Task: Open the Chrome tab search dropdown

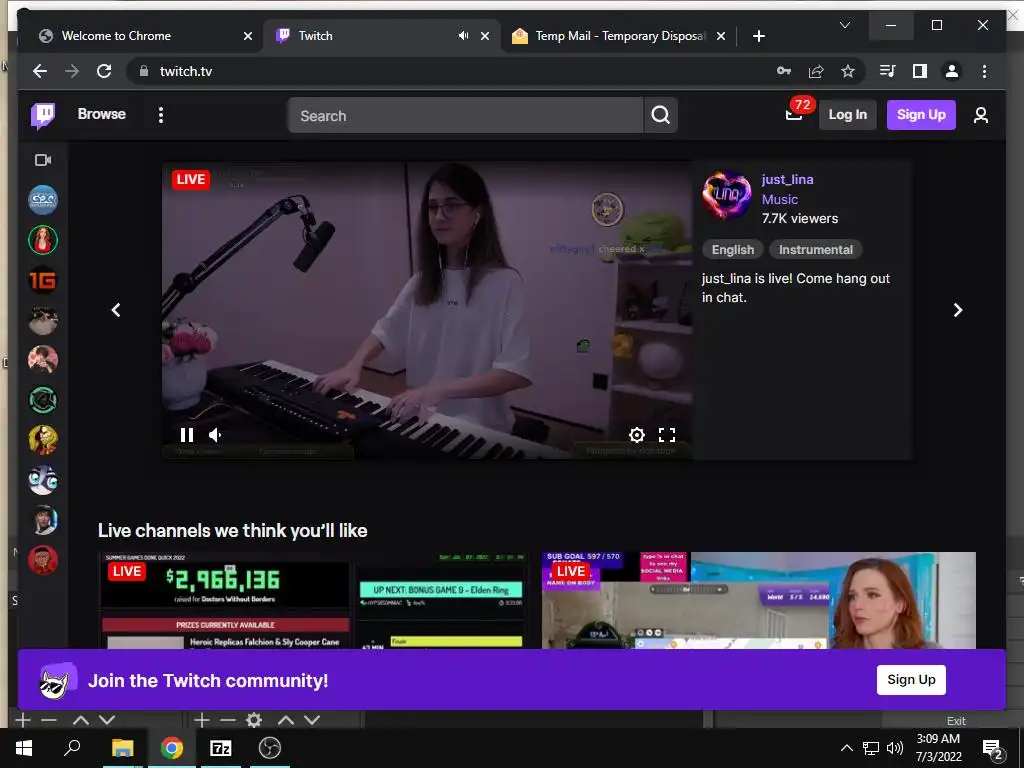Action: [x=844, y=25]
